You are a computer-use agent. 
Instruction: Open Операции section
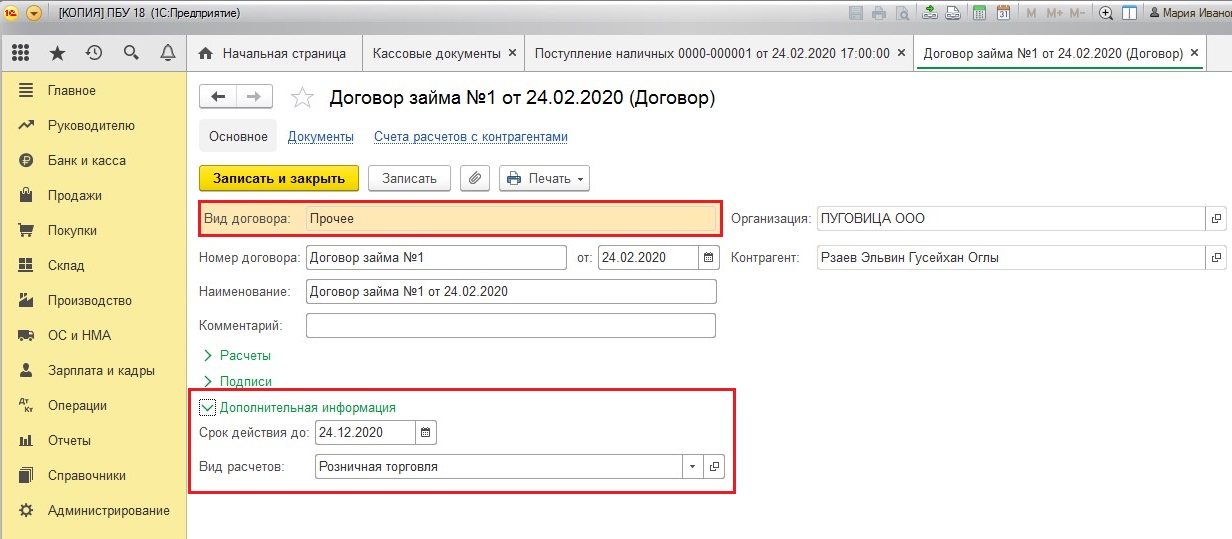[x=93, y=405]
